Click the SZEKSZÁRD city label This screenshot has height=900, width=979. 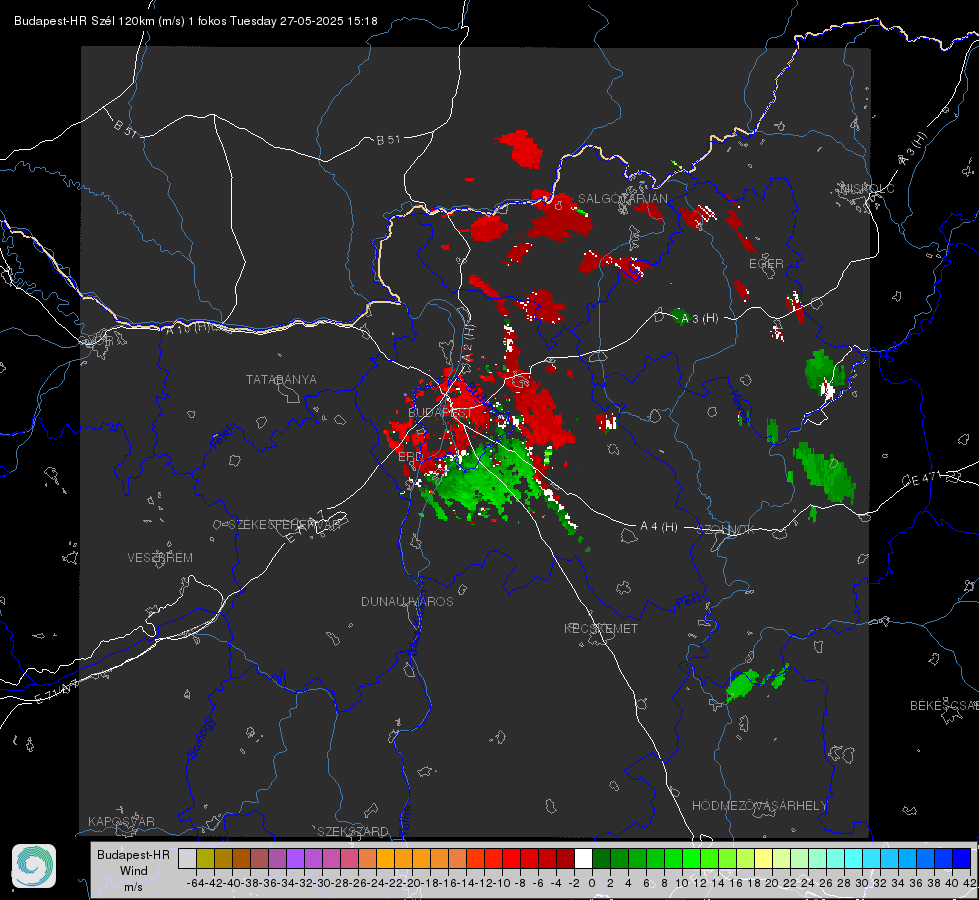(353, 831)
